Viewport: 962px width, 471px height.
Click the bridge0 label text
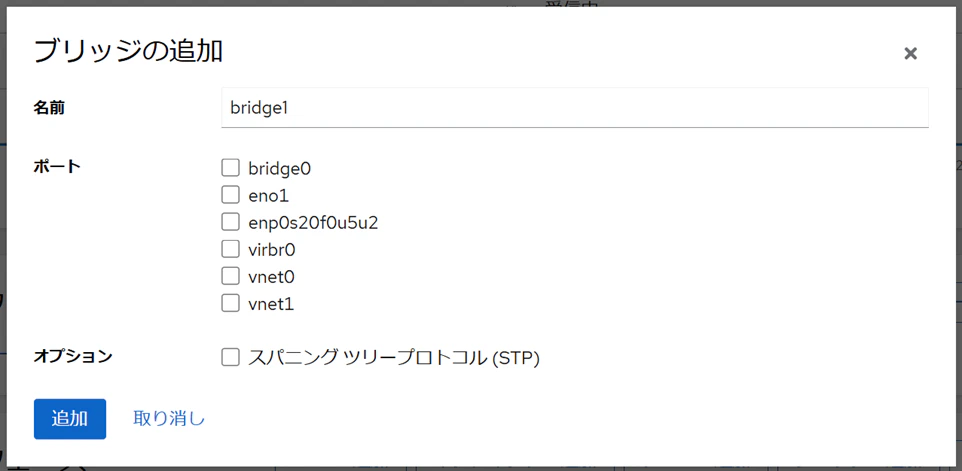(280, 168)
